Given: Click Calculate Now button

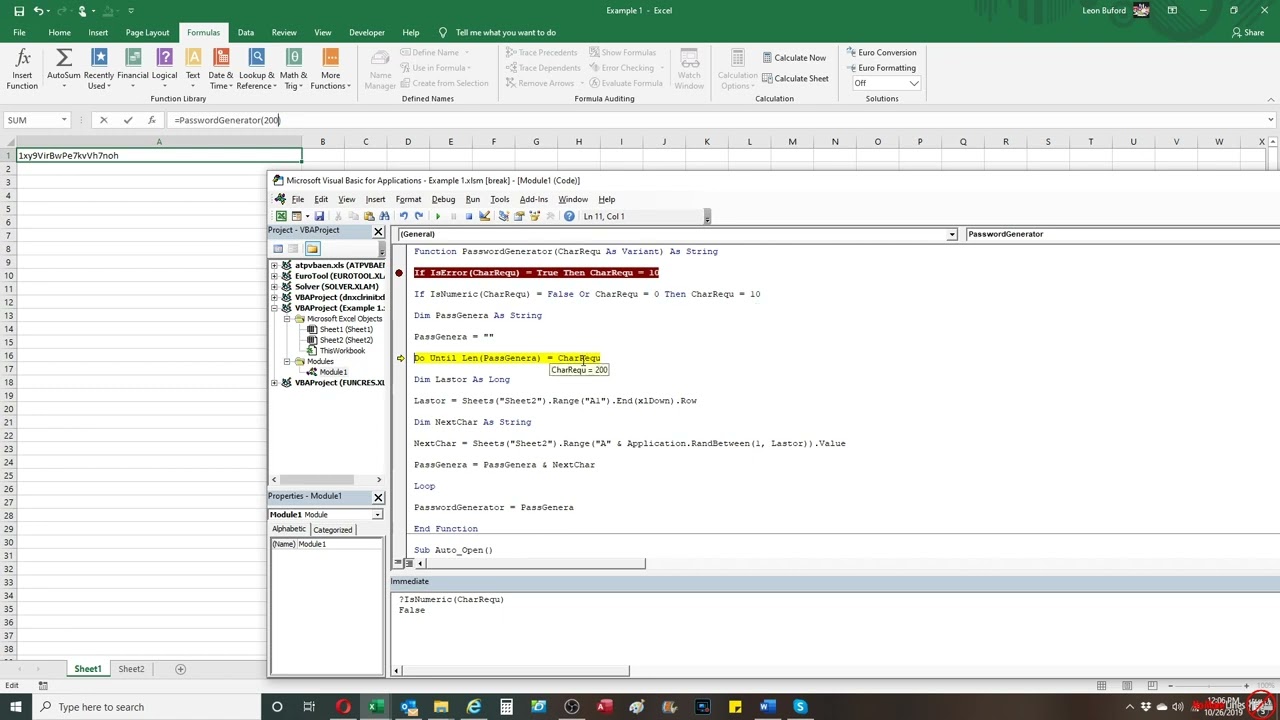Looking at the screenshot, I should [794, 58].
